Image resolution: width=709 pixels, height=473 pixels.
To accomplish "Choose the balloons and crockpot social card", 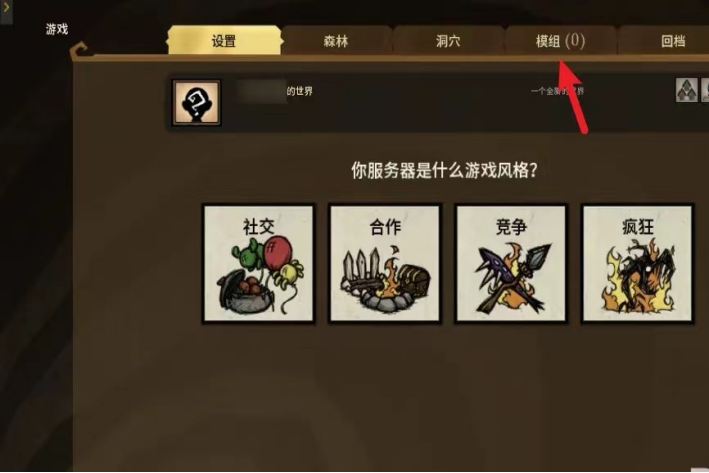I will (x=259, y=264).
